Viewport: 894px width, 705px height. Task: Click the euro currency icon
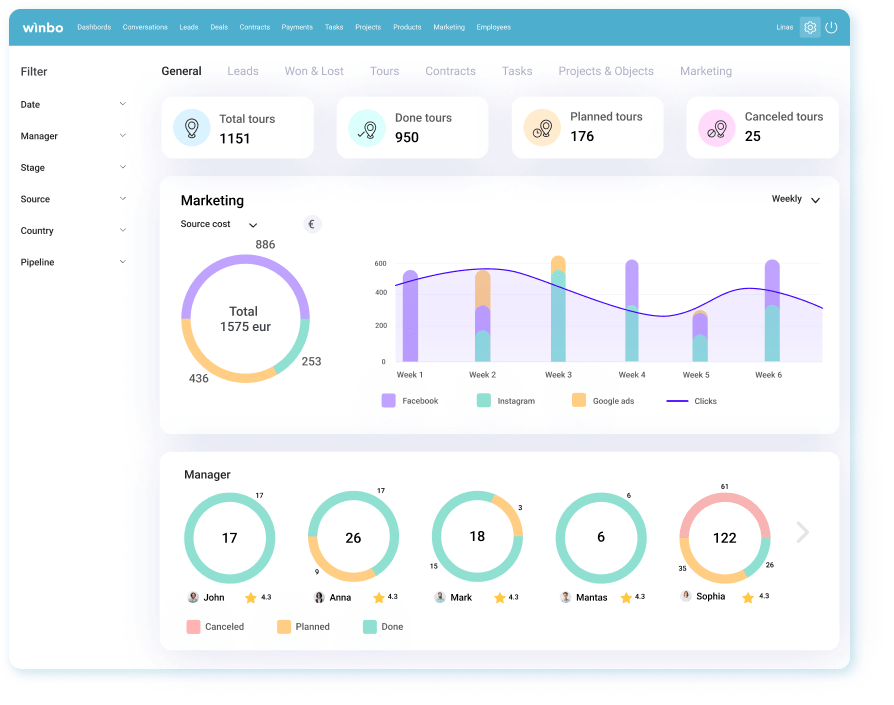coord(312,224)
